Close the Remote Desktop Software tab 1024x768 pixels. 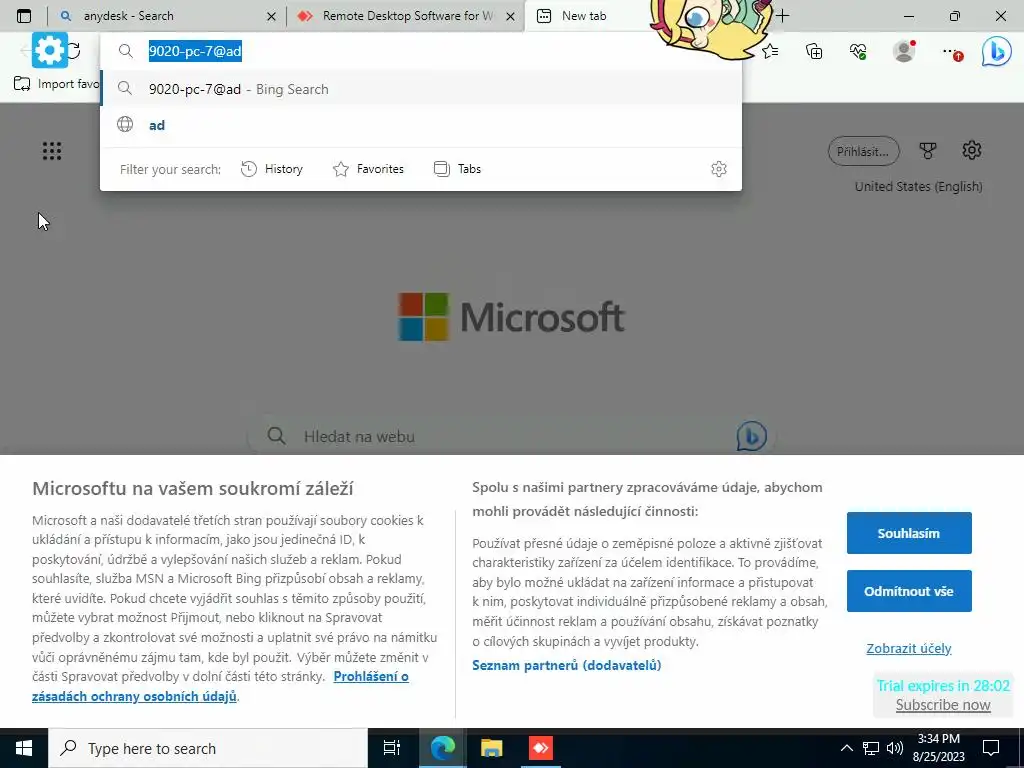pyautogui.click(x=510, y=16)
